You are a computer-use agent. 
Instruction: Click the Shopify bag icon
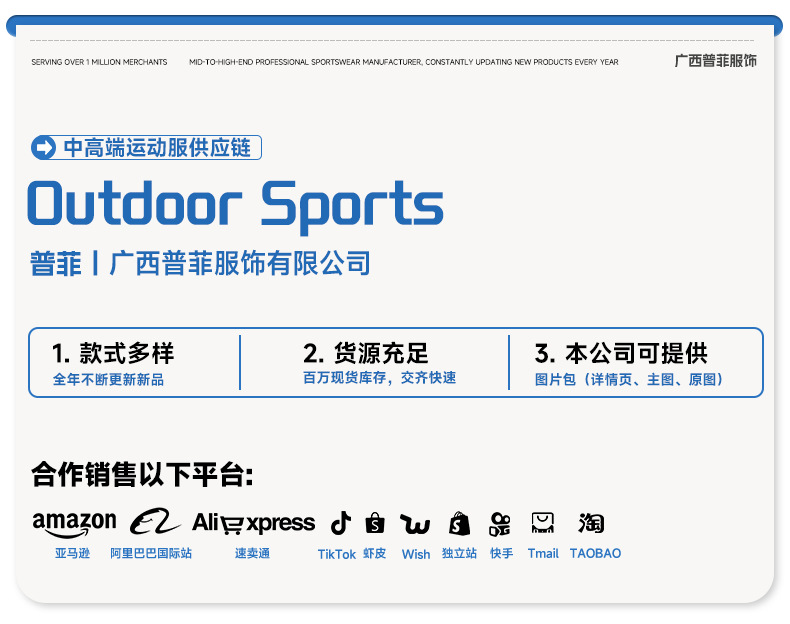point(459,524)
